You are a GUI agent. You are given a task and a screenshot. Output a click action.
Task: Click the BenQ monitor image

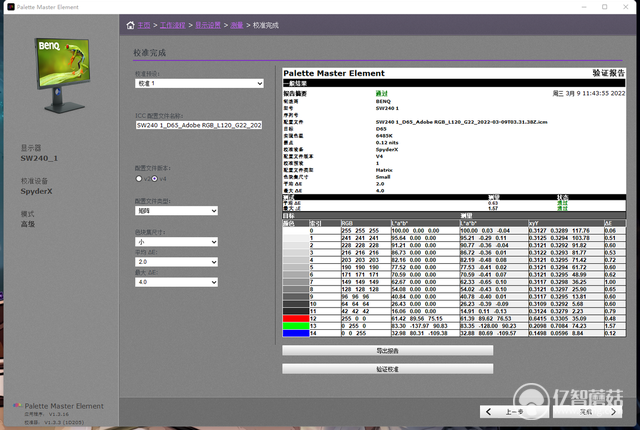[63, 75]
